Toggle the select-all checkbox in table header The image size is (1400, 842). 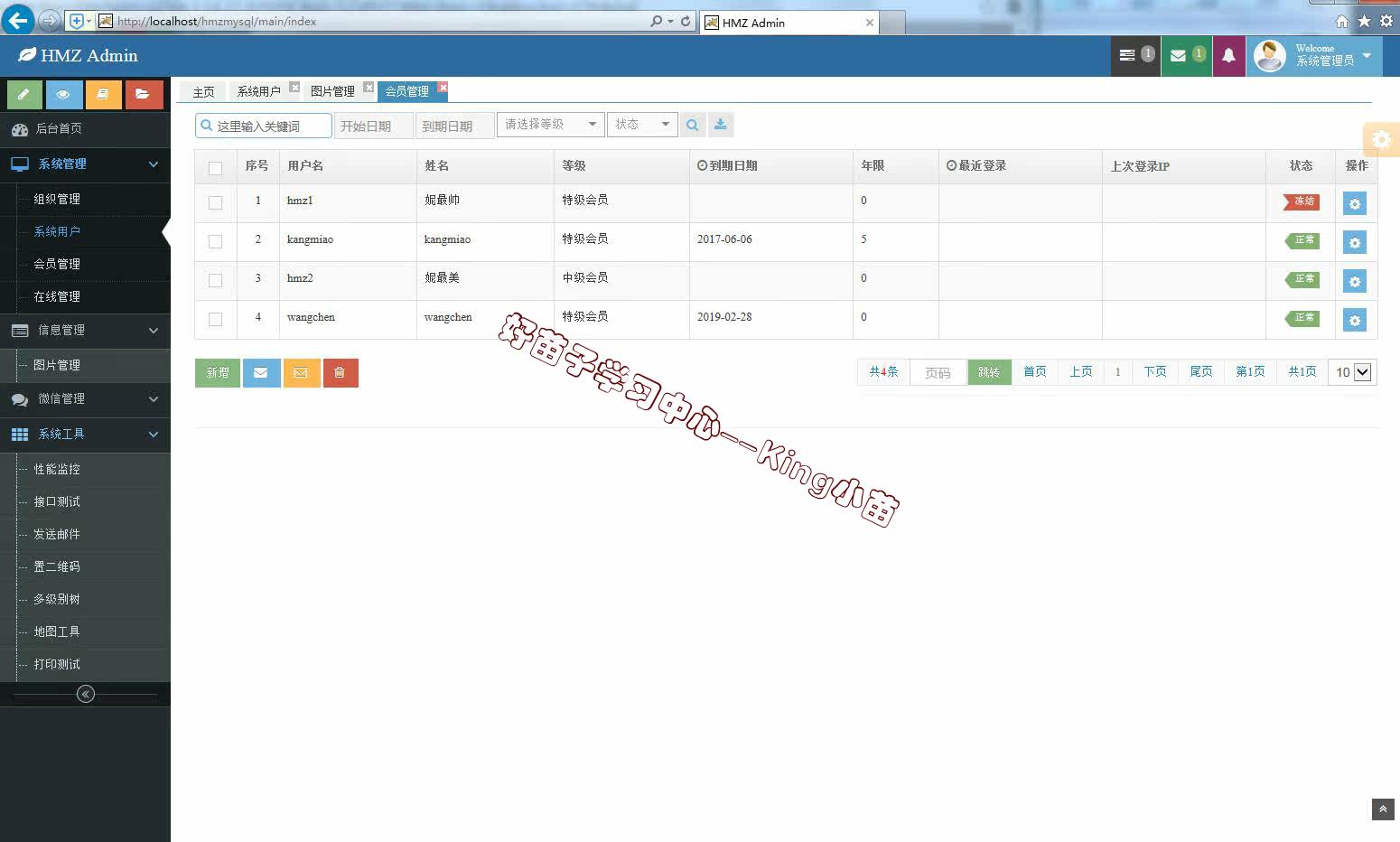coord(215,168)
